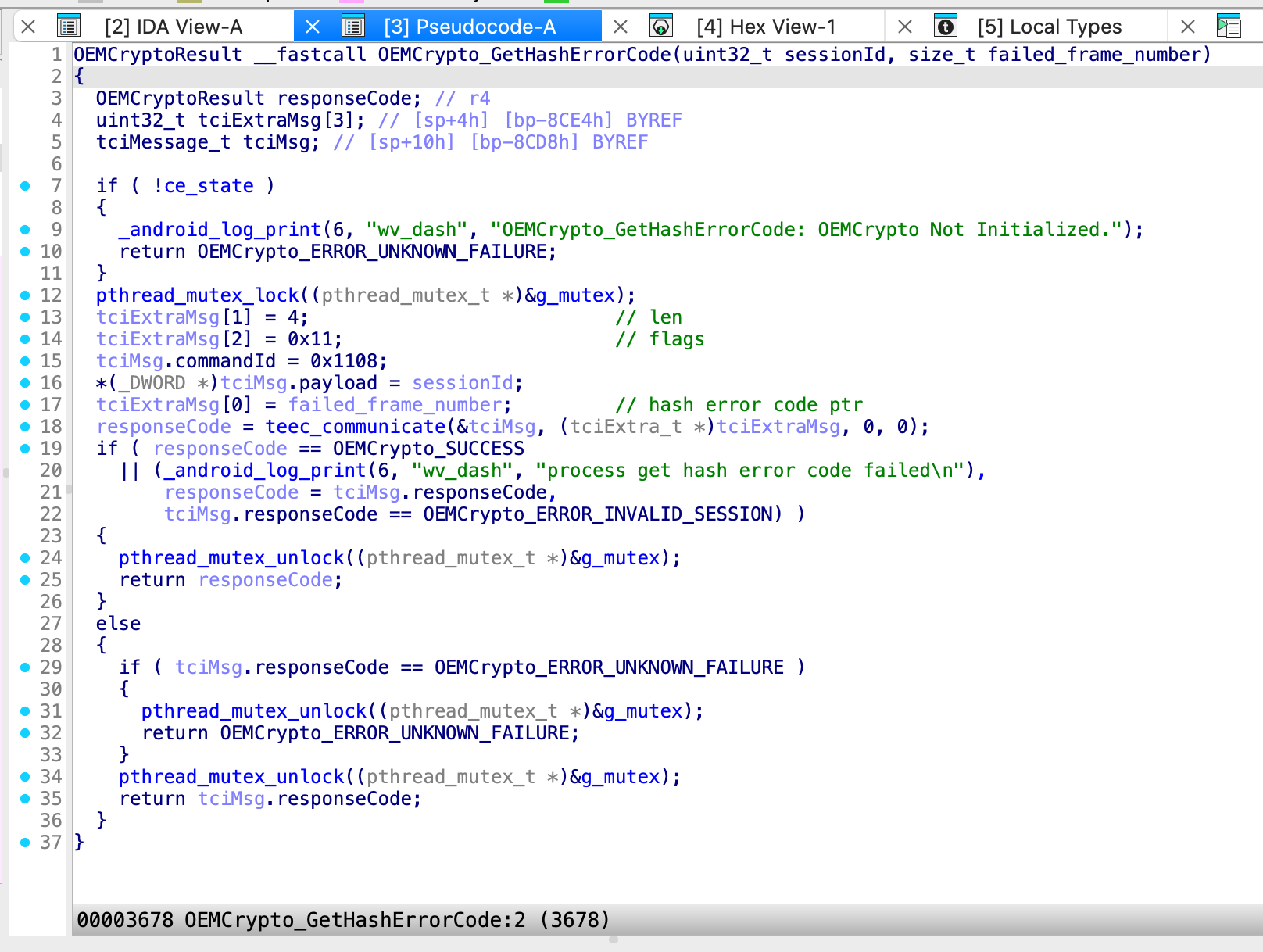Screen dimensions: 1263x952
Task: Toggle the breakpoint dot on line 18
Action: (x=24, y=427)
